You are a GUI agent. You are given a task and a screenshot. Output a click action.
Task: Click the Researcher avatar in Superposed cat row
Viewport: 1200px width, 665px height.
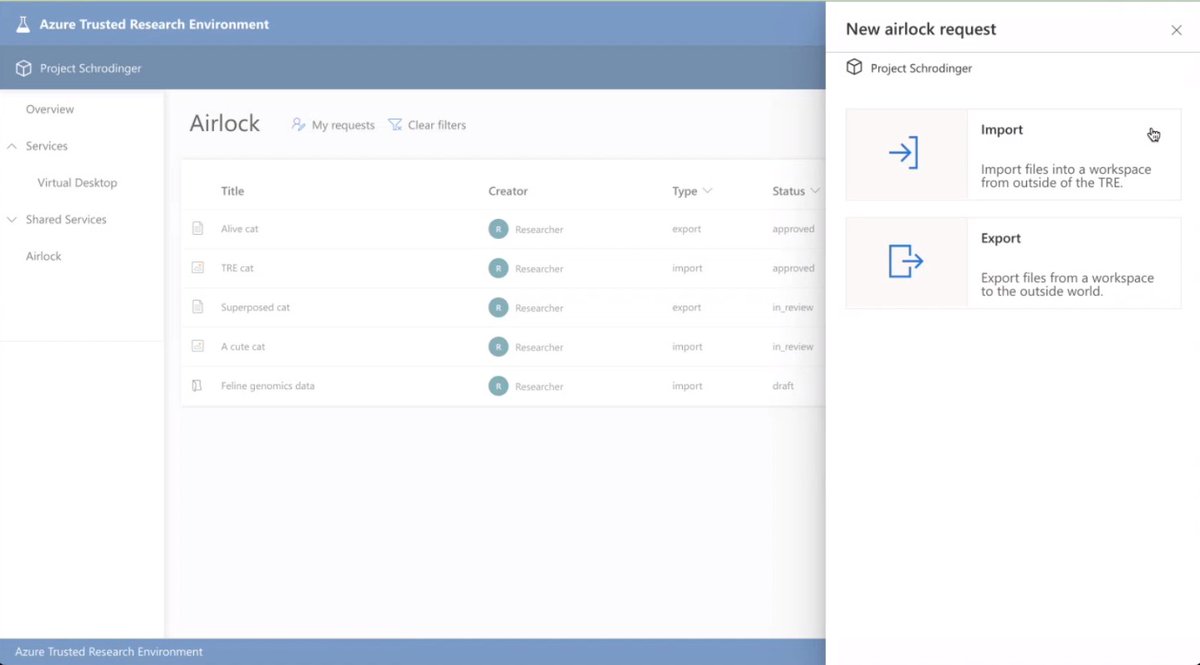(x=498, y=307)
